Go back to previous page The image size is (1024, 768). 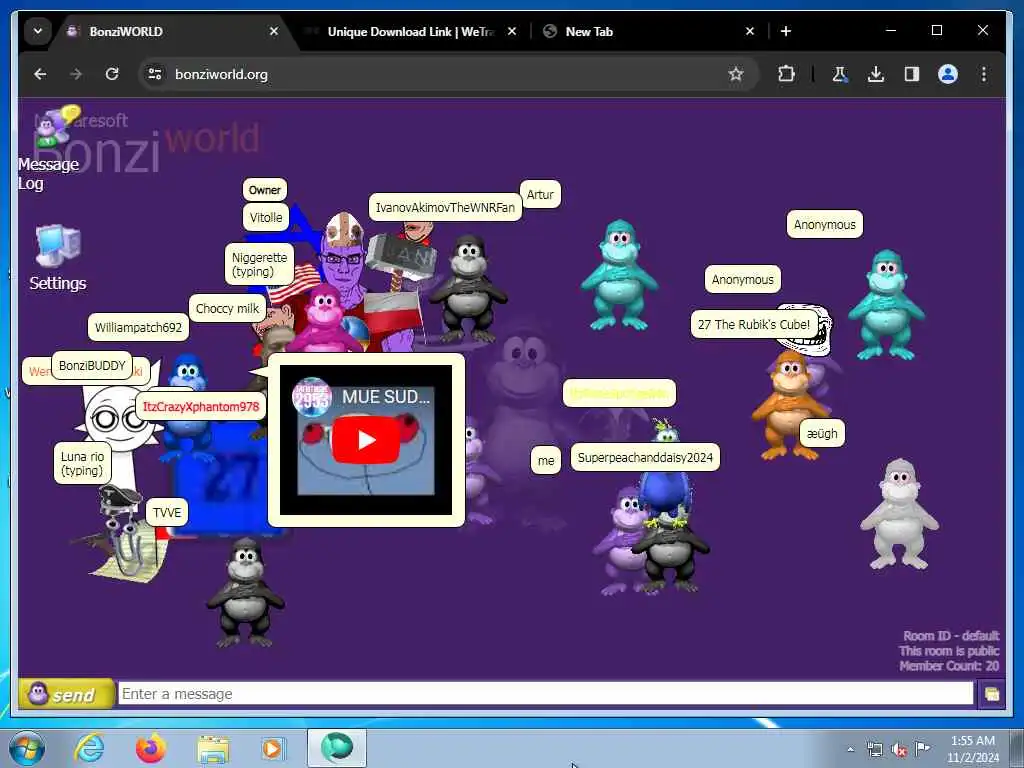click(x=40, y=74)
